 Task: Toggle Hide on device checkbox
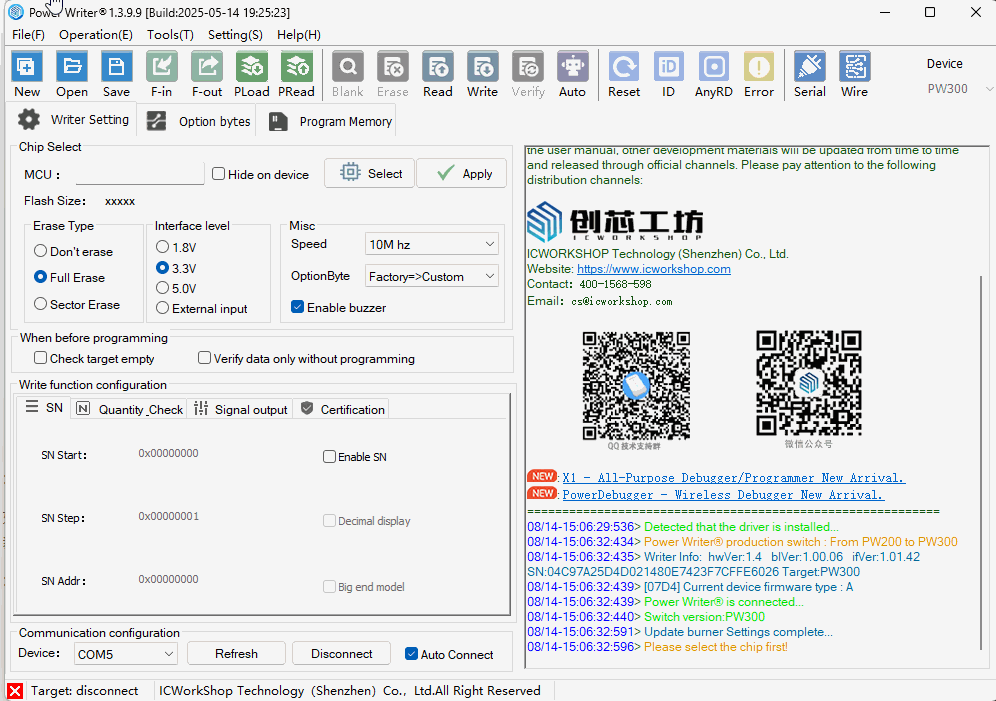click(219, 174)
